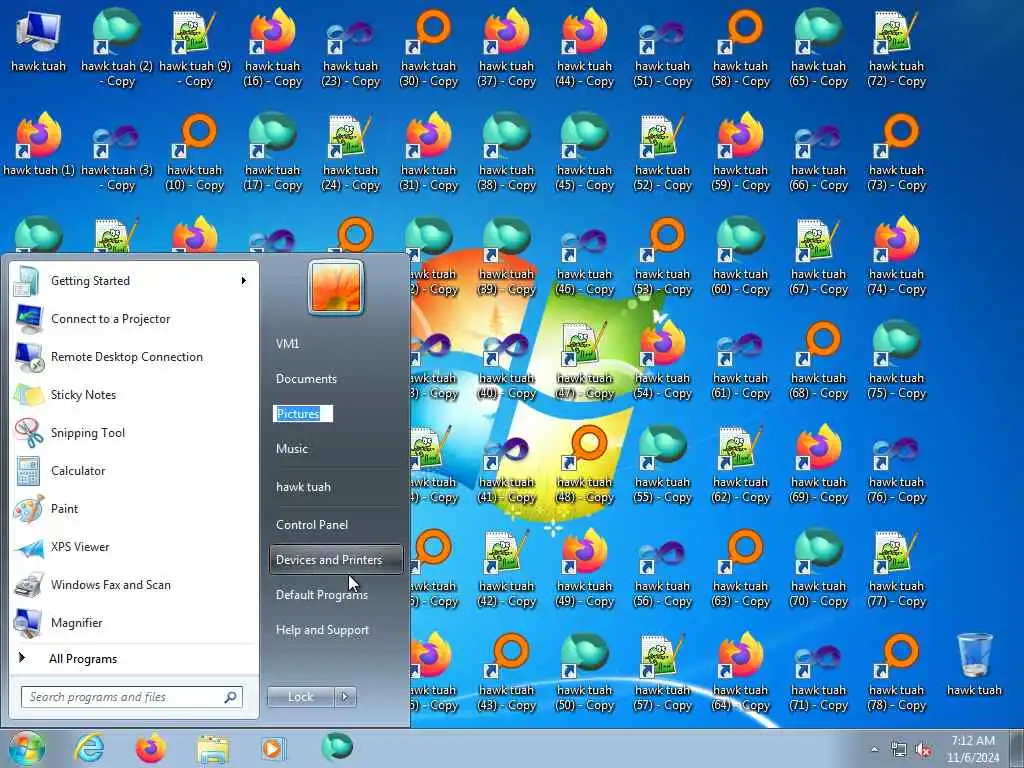Select the hawk tuah (62) - Copy shortcut

click(741, 464)
